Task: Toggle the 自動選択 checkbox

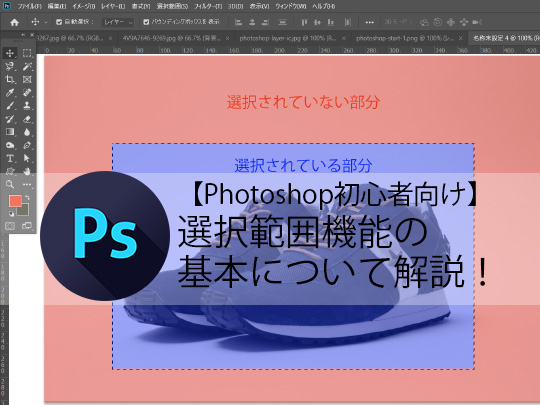Action: click(x=59, y=22)
